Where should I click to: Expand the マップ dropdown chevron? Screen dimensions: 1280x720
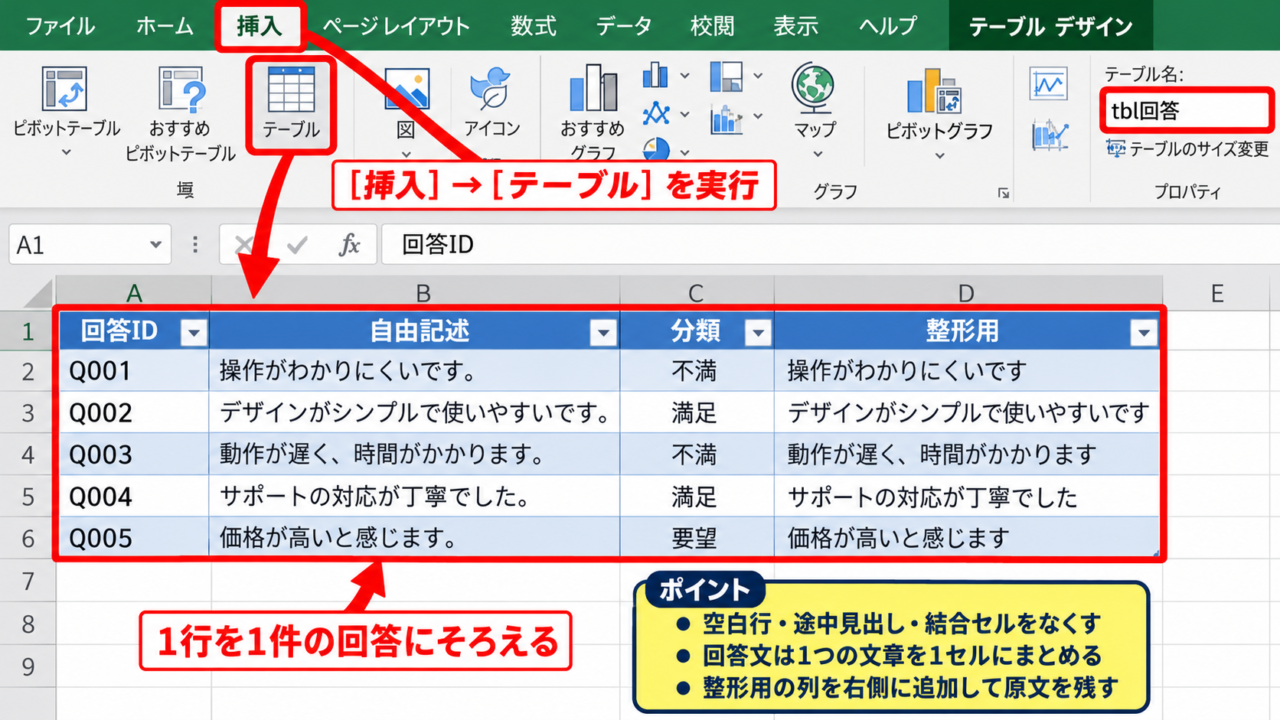pyautogui.click(x=816, y=154)
